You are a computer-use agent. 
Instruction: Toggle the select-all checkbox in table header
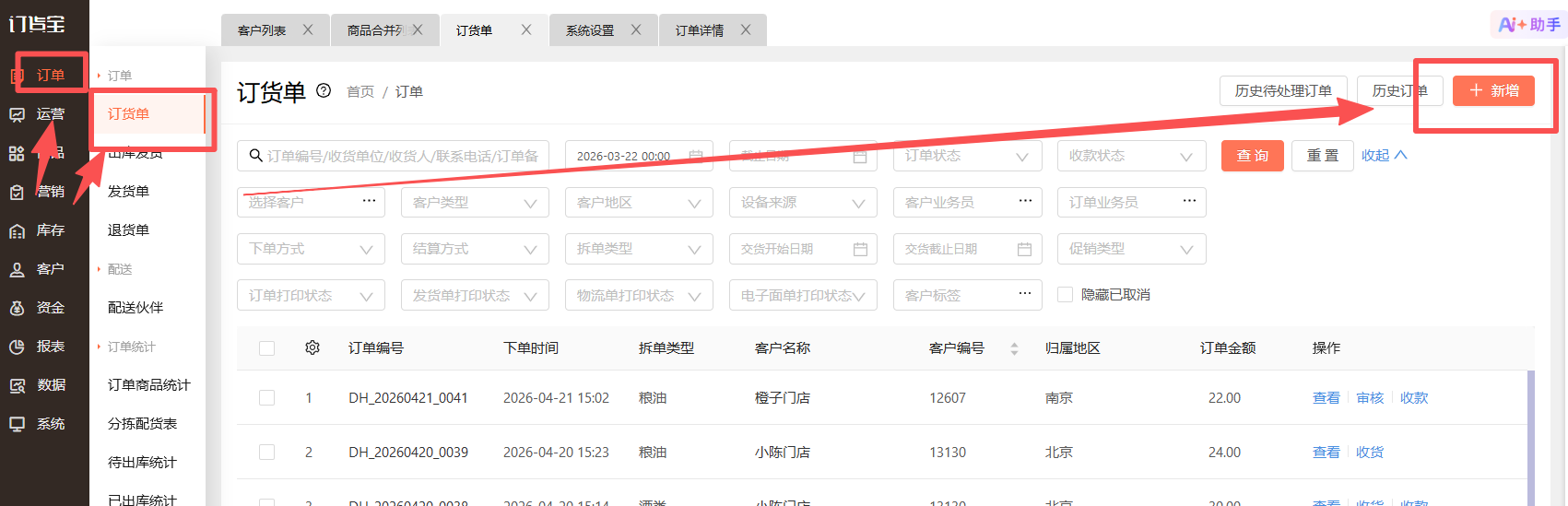[x=267, y=348]
